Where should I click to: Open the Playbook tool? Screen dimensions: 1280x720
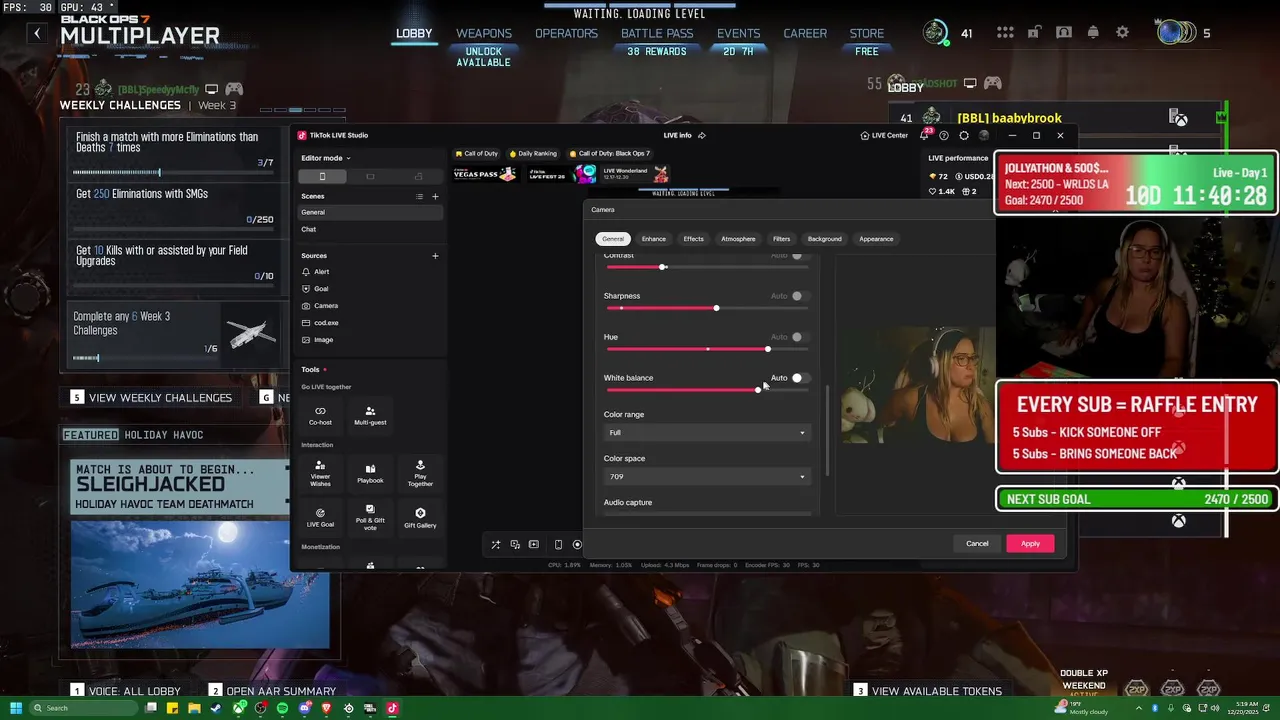[370, 473]
